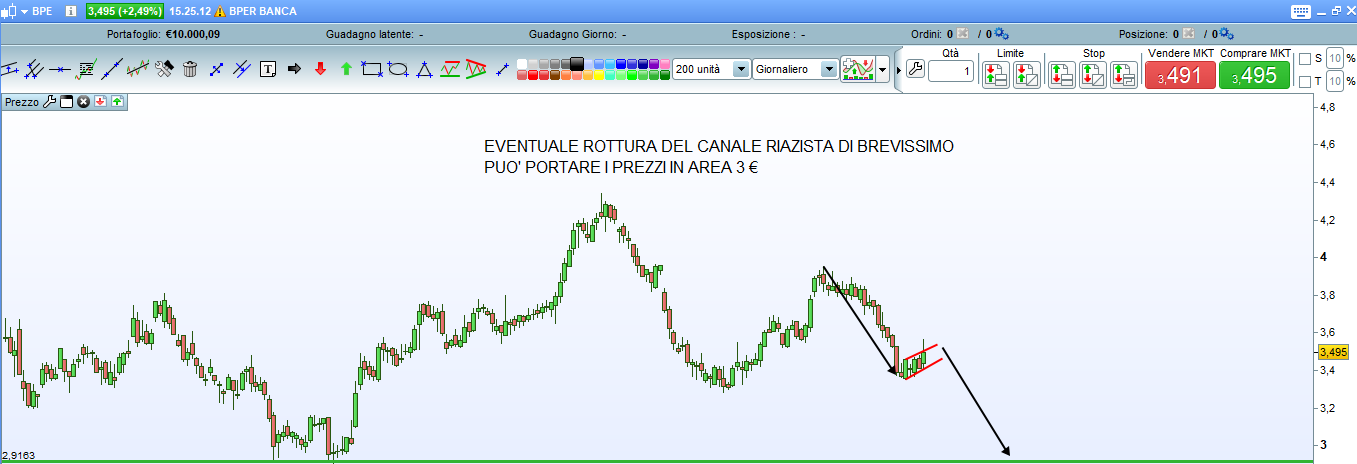
Task: Select the ellipse drawing tool
Action: pos(397,69)
